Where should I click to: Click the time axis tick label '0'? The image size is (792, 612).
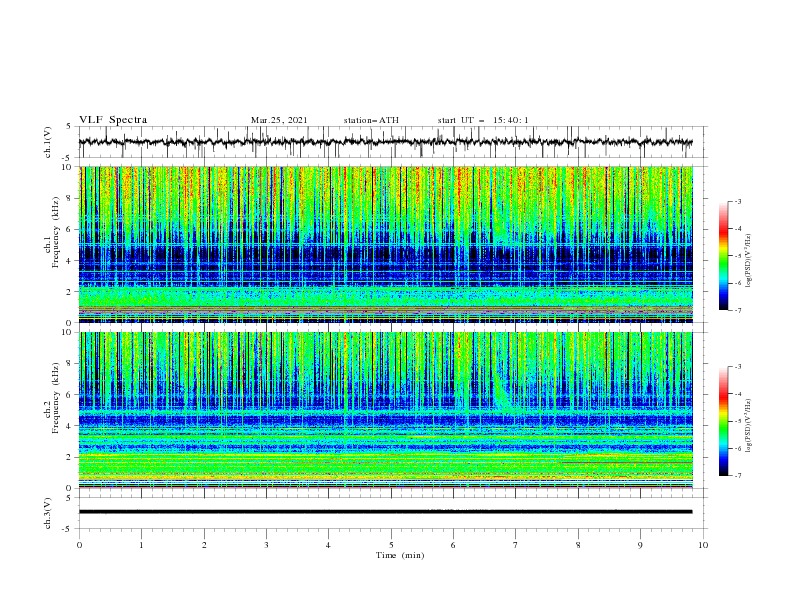(79, 545)
